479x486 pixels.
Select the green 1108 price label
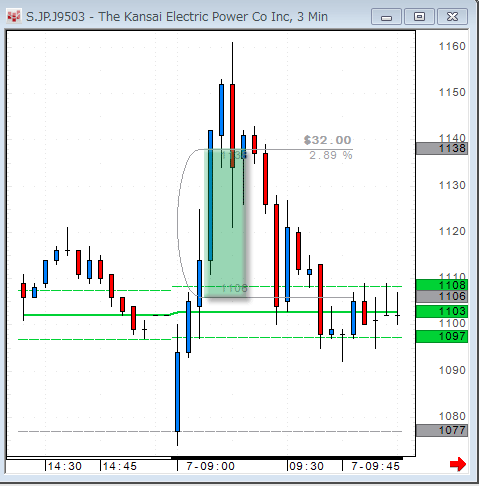(442, 285)
